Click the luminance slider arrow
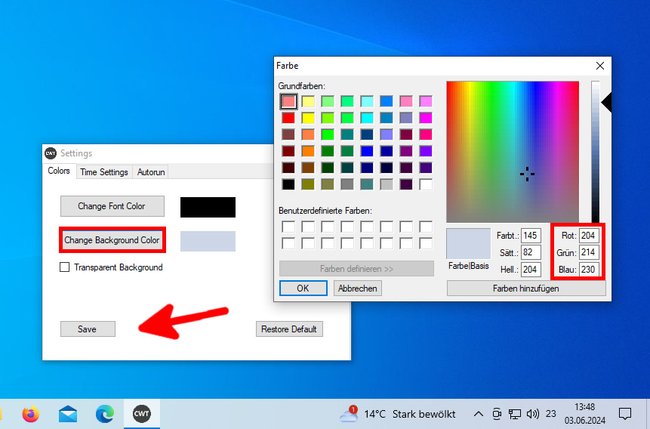The width and height of the screenshot is (650, 429). 606,102
